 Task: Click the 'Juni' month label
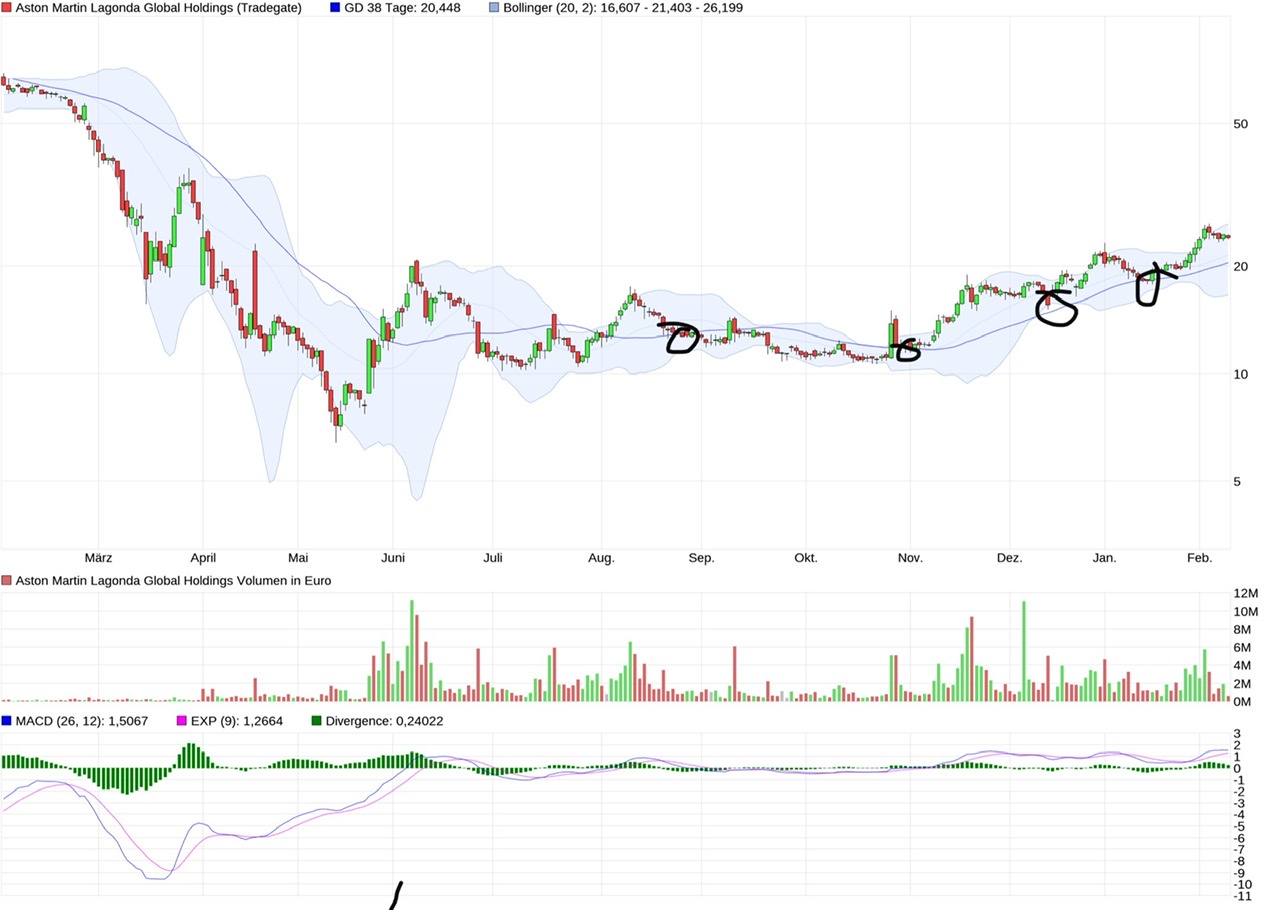393,558
